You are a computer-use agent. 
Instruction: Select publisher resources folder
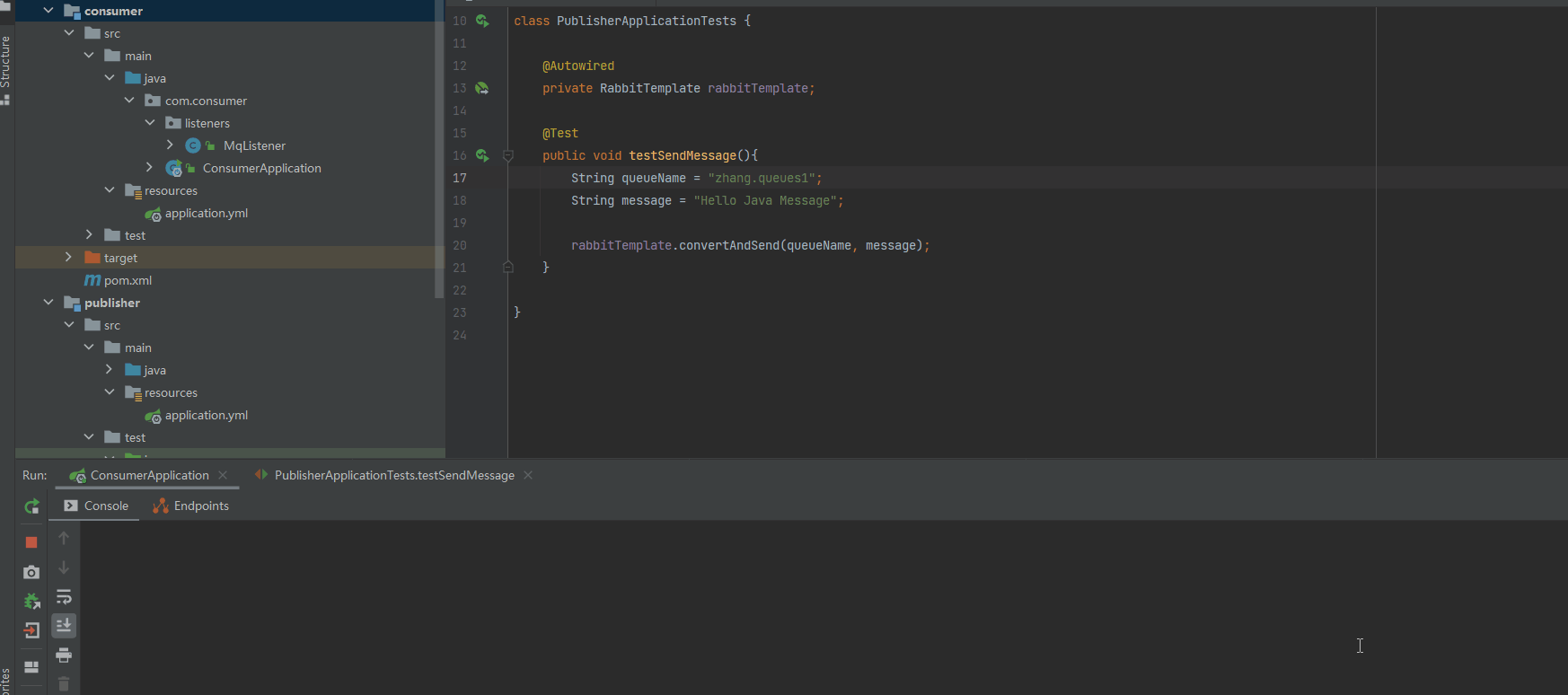coord(171,392)
